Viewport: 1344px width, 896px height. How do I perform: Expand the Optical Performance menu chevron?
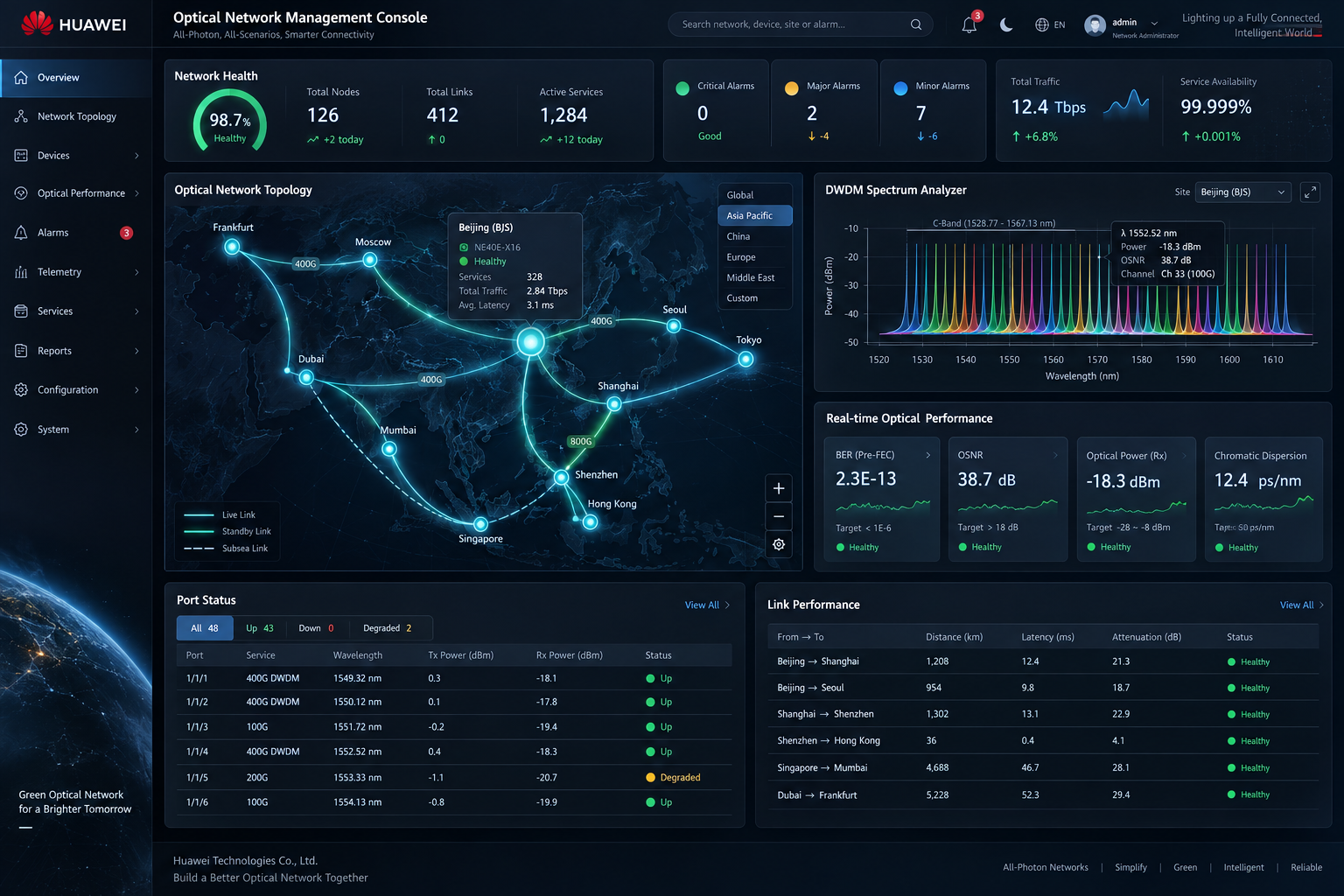pos(136,193)
